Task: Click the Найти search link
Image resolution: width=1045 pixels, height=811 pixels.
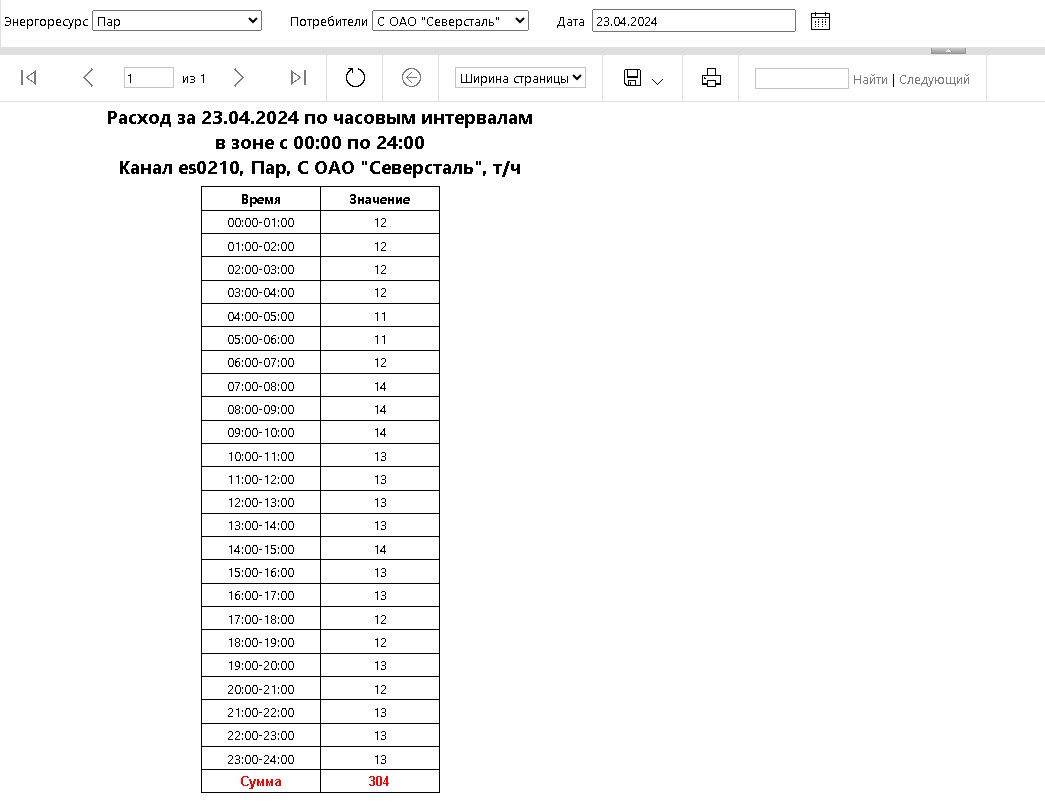Action: pos(869,79)
